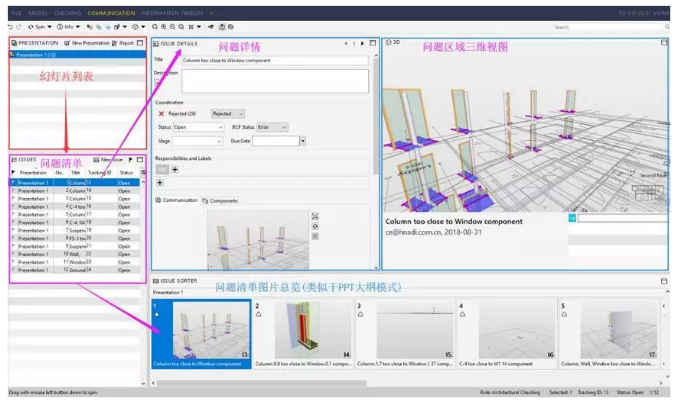Click the paper-plane fly-to icon
The height and width of the screenshot is (409, 675).
click(211, 27)
